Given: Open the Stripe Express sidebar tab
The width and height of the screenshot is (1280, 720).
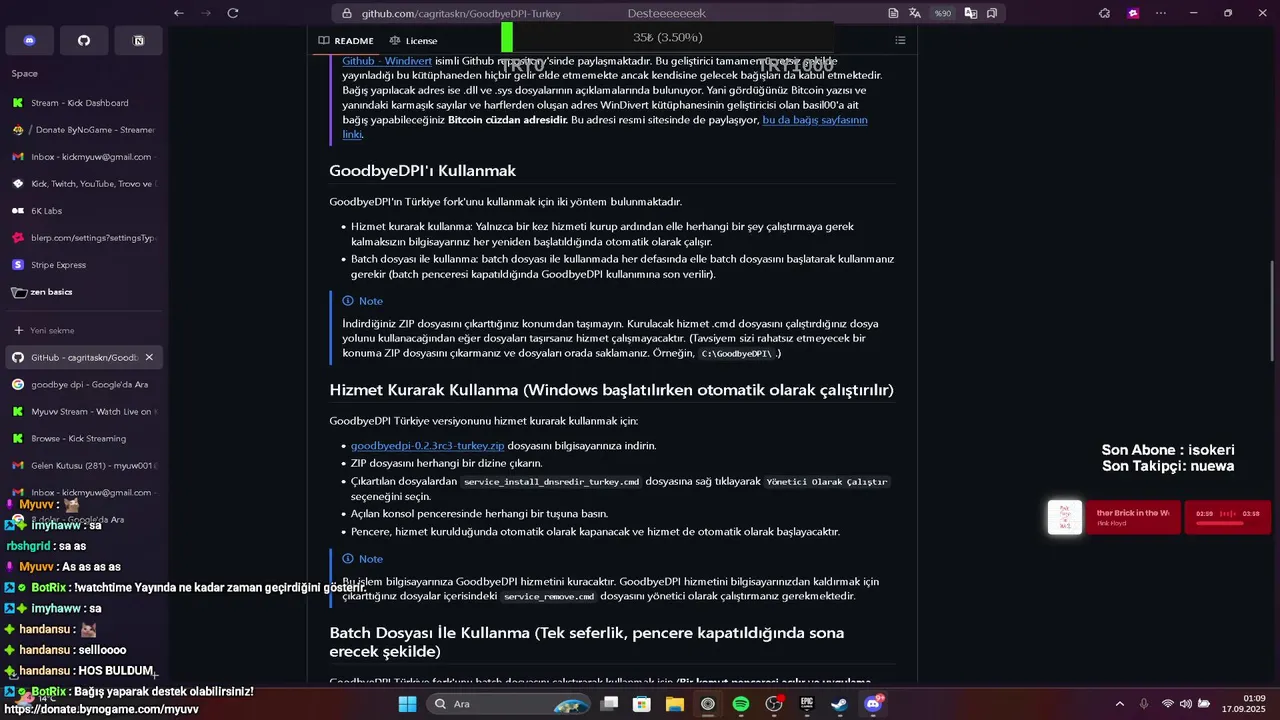Looking at the screenshot, I should tap(84, 265).
